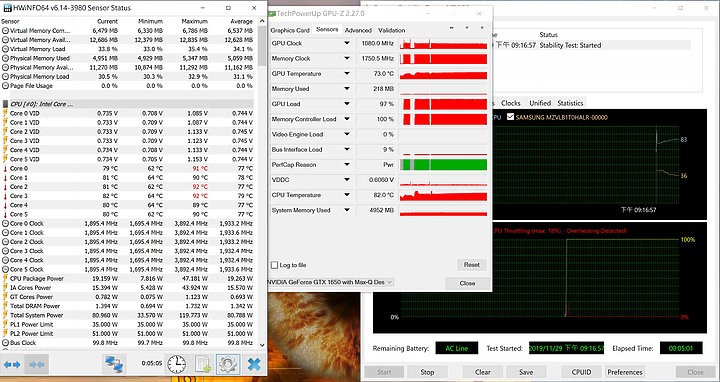Image resolution: width=720 pixels, height=382 pixels.
Task: Click Close button in GPU-Z
Action: tap(467, 283)
